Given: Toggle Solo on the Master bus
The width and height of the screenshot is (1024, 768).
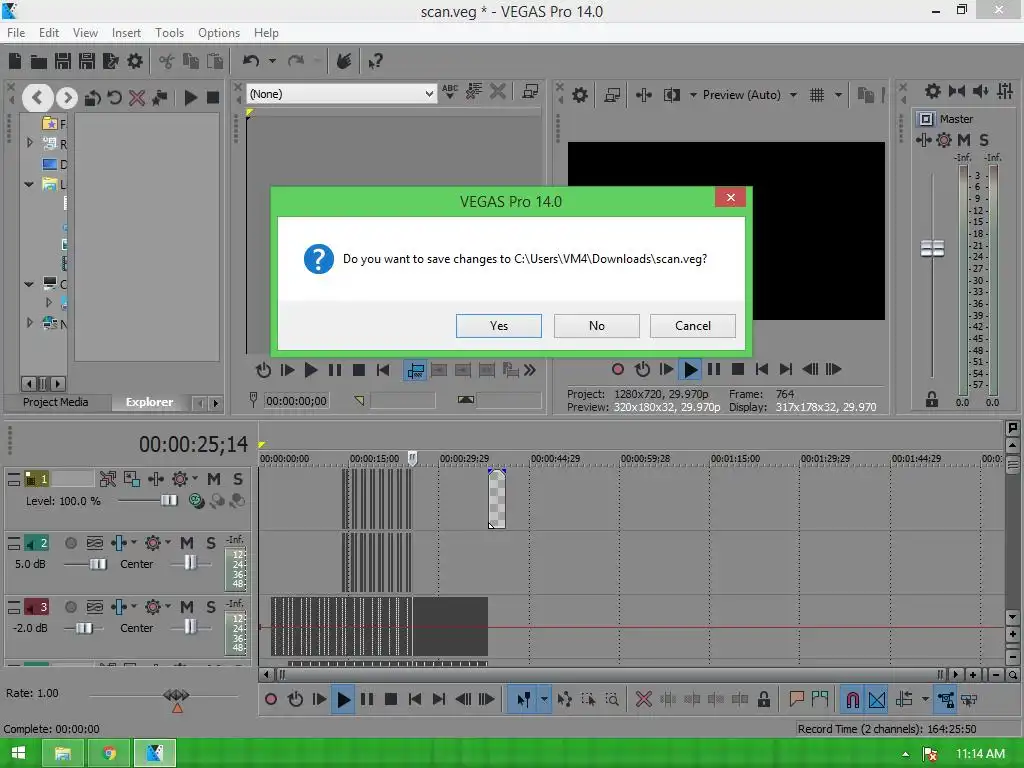Looking at the screenshot, I should 984,140.
